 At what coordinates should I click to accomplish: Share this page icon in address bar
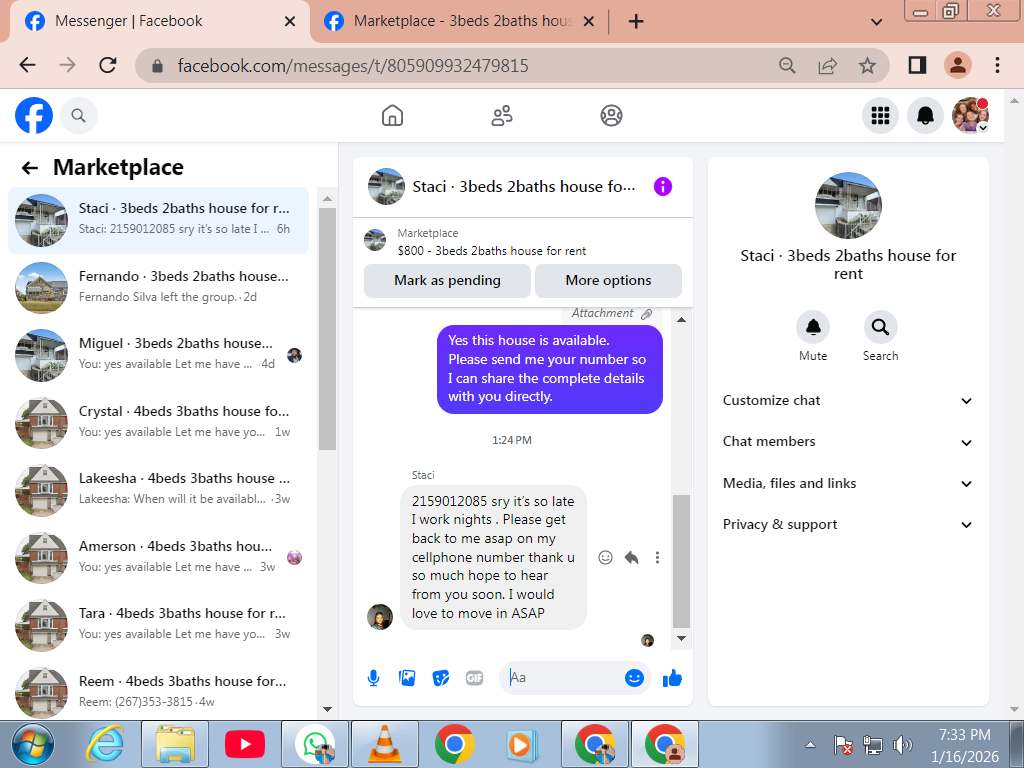(x=827, y=65)
